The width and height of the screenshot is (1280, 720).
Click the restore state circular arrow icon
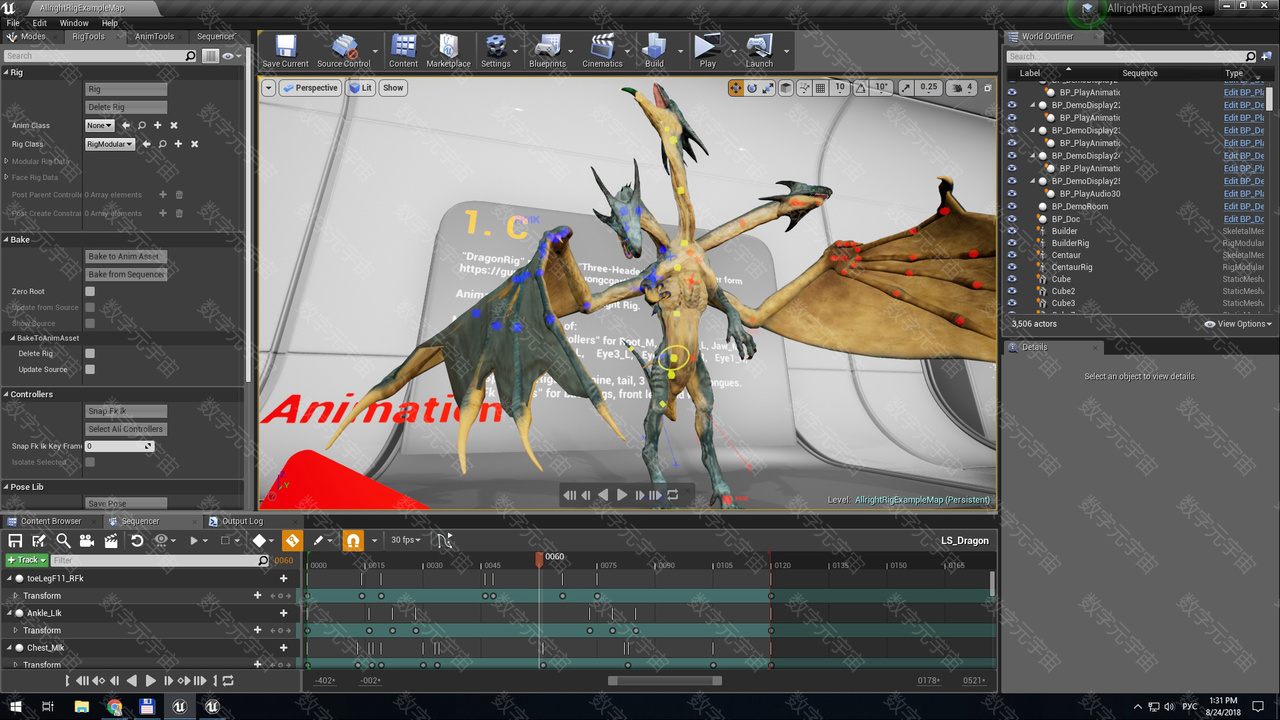[x=137, y=540]
